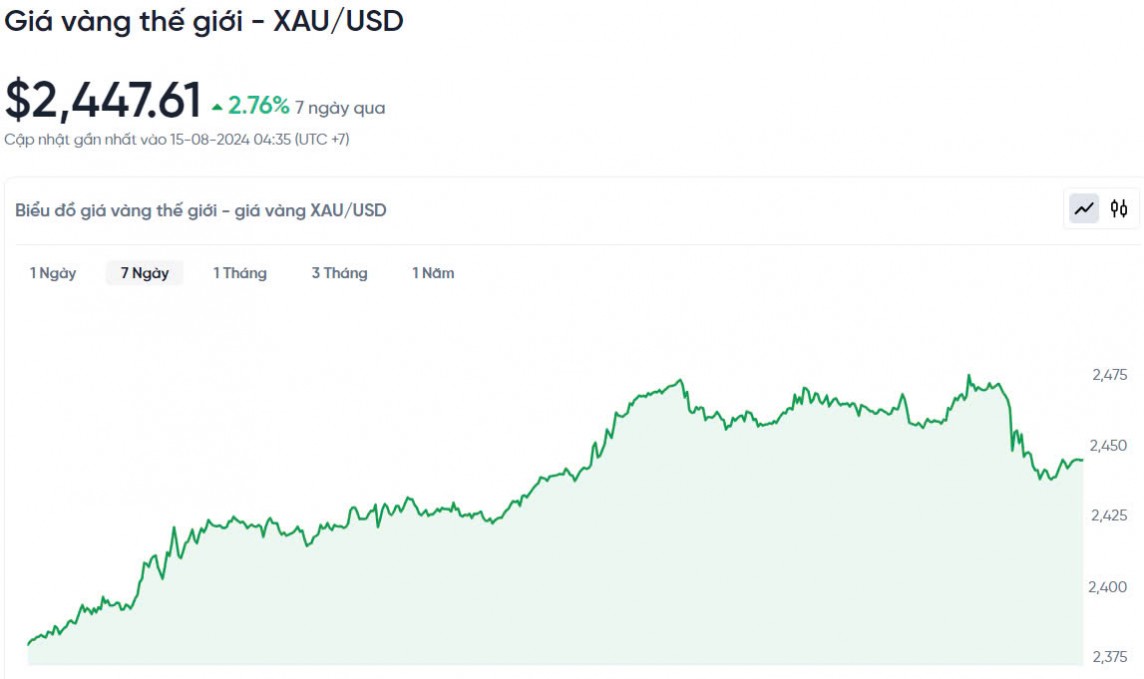Switch to the line chart view
Image resolution: width=1144 pixels, height=679 pixels.
pos(1084,209)
